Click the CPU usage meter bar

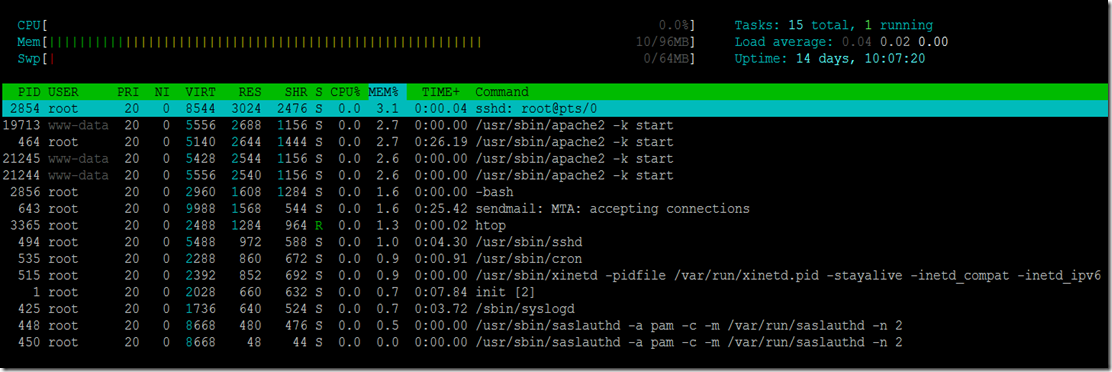[357, 26]
